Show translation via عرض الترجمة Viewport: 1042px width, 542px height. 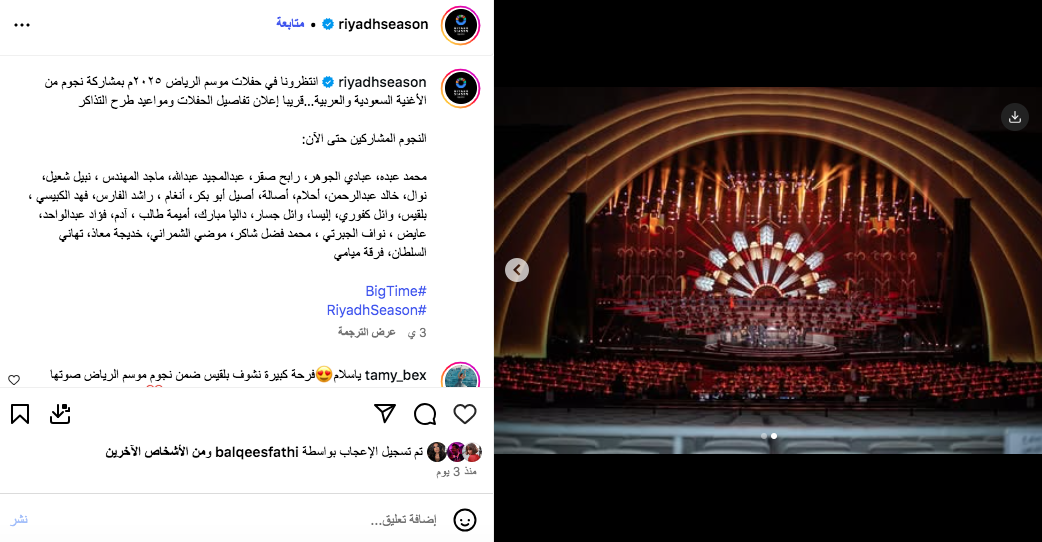click(x=366, y=331)
